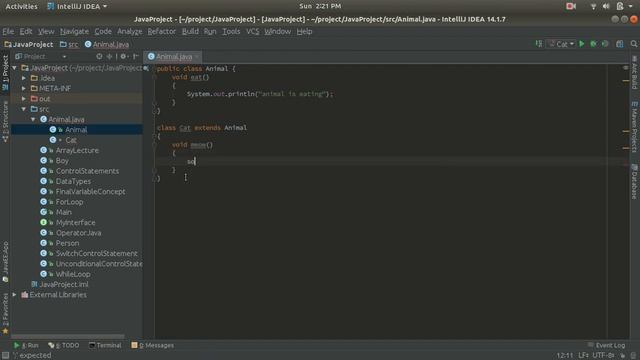Open the TODO tool window at bottom

point(64,345)
